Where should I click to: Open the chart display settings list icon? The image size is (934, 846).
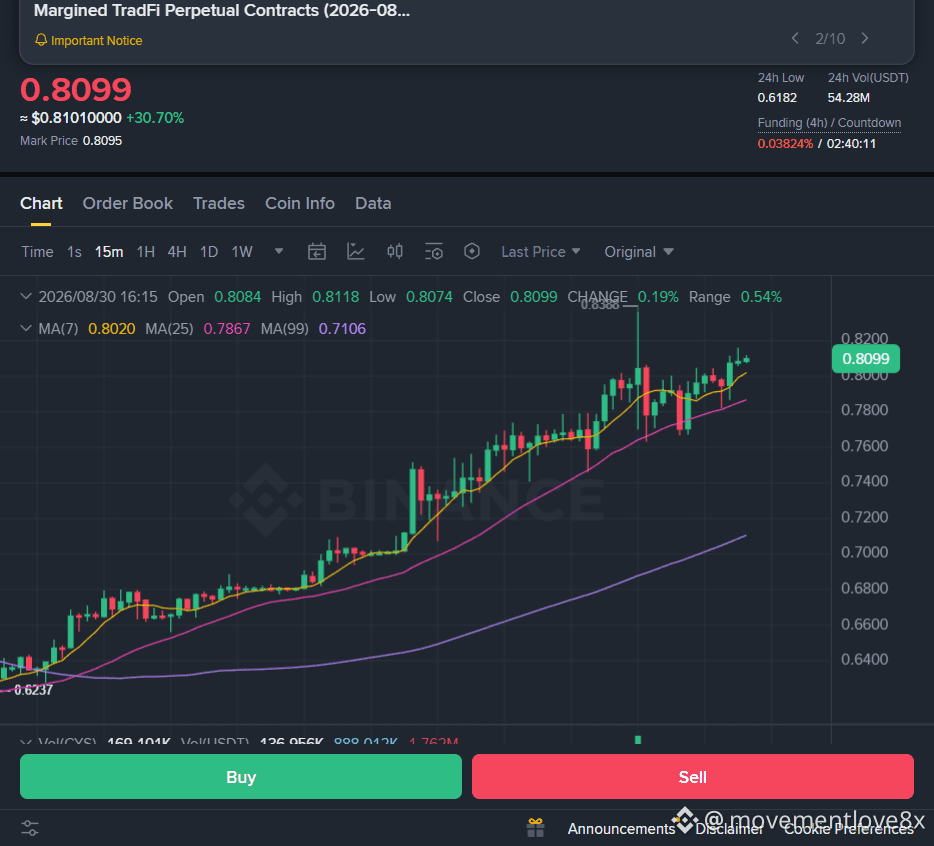[x=434, y=251]
